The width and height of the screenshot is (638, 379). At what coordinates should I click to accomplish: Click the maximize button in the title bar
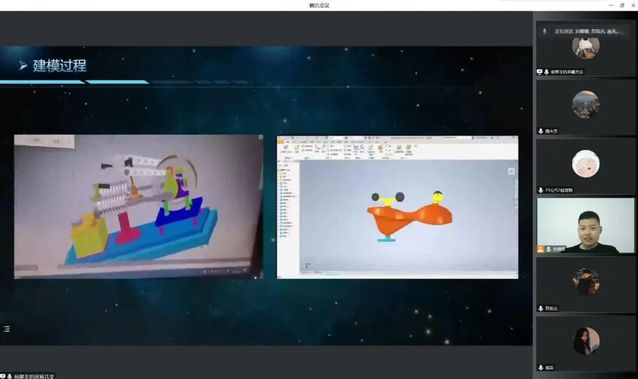(x=622, y=5)
